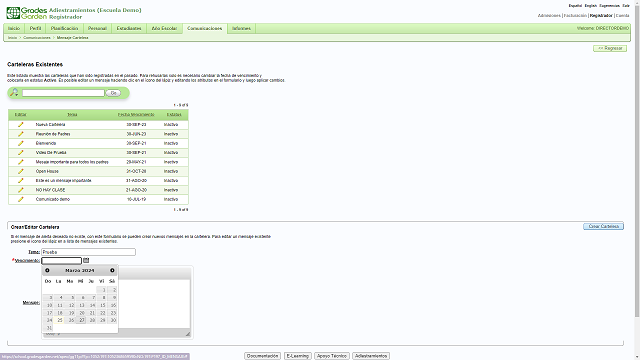Open Video De Prueba for editing with pencil
This screenshot has height=360, width=640.
(x=20, y=153)
